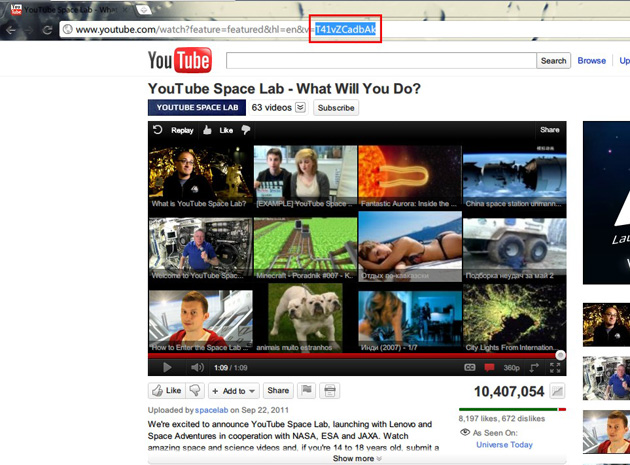Open the "City Lights From Internation" thumbnail
The image size is (630, 465).
click(x=515, y=318)
